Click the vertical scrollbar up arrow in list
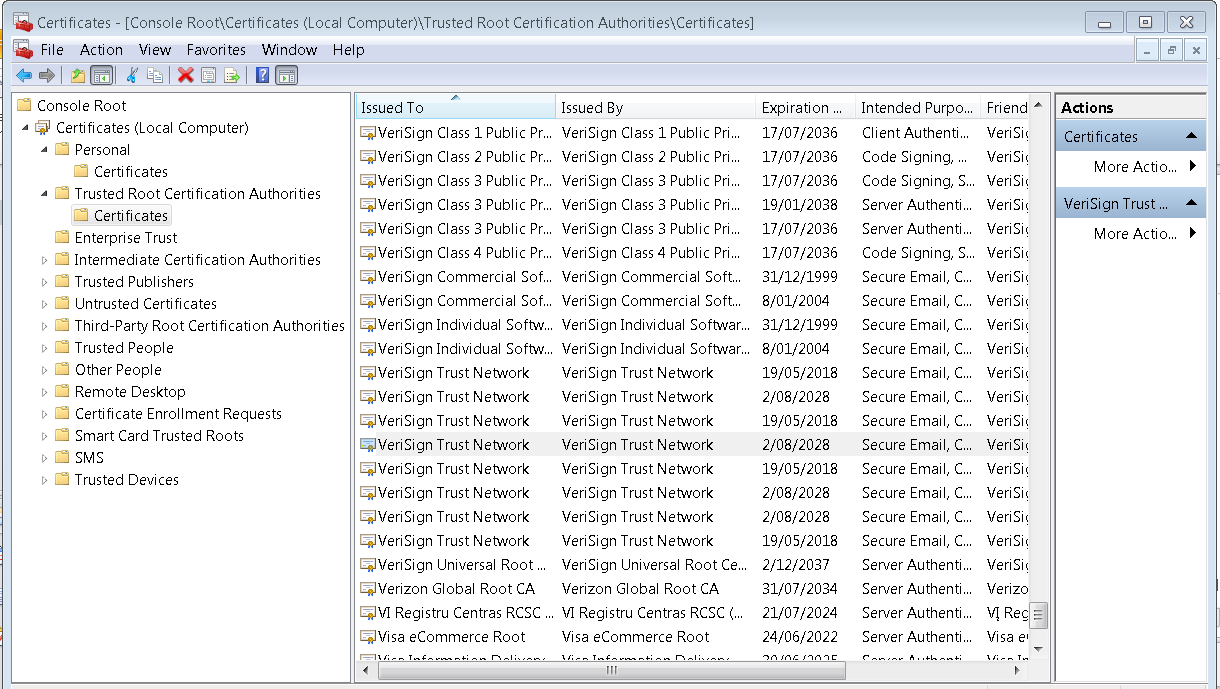This screenshot has width=1220, height=689. (1039, 104)
